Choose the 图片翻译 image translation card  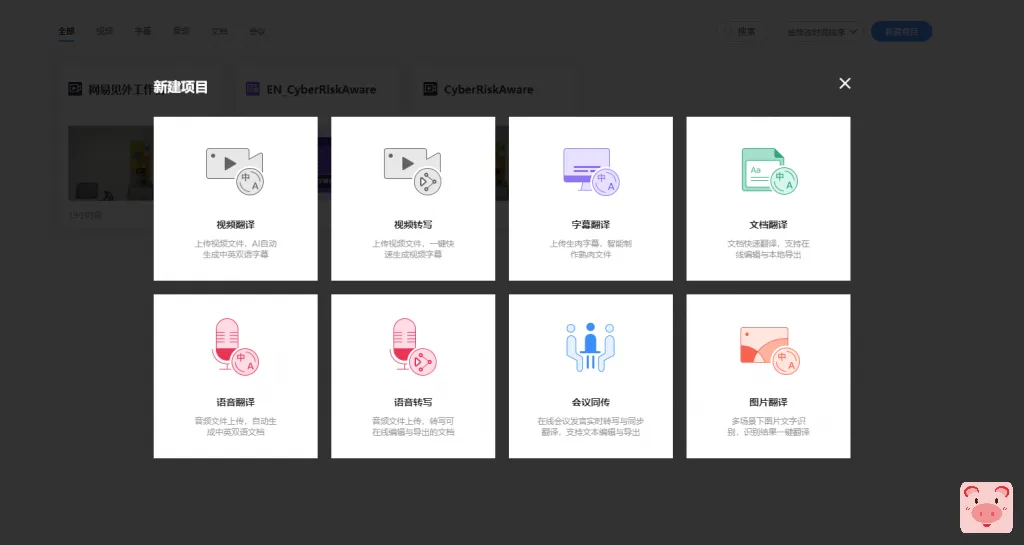768,376
